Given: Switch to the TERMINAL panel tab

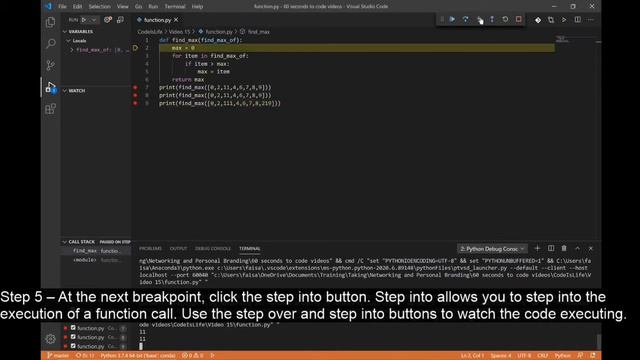Looking at the screenshot, I should (249, 249).
